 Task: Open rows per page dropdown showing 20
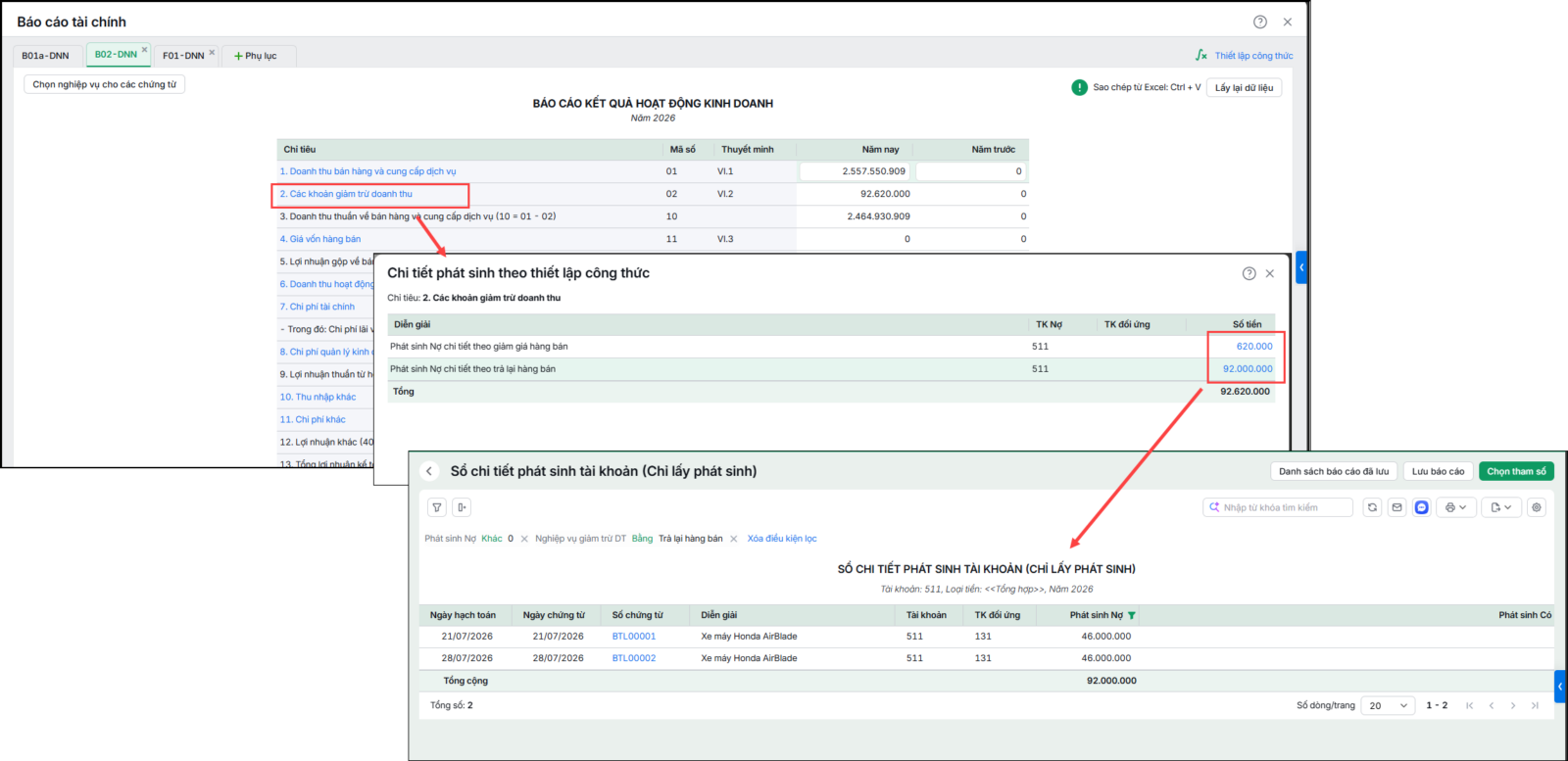click(x=1389, y=705)
